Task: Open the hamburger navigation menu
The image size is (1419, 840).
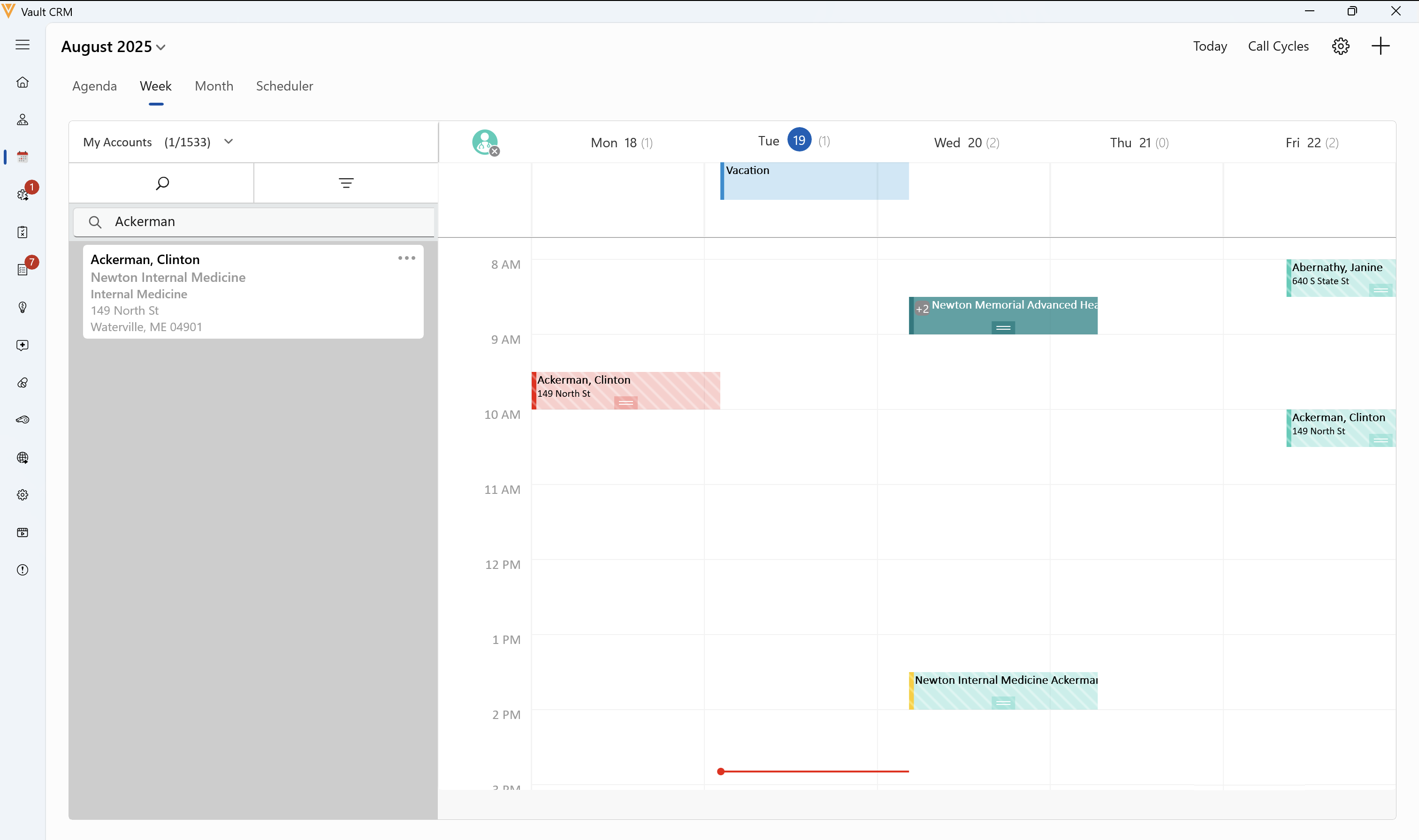Action: coord(23,45)
